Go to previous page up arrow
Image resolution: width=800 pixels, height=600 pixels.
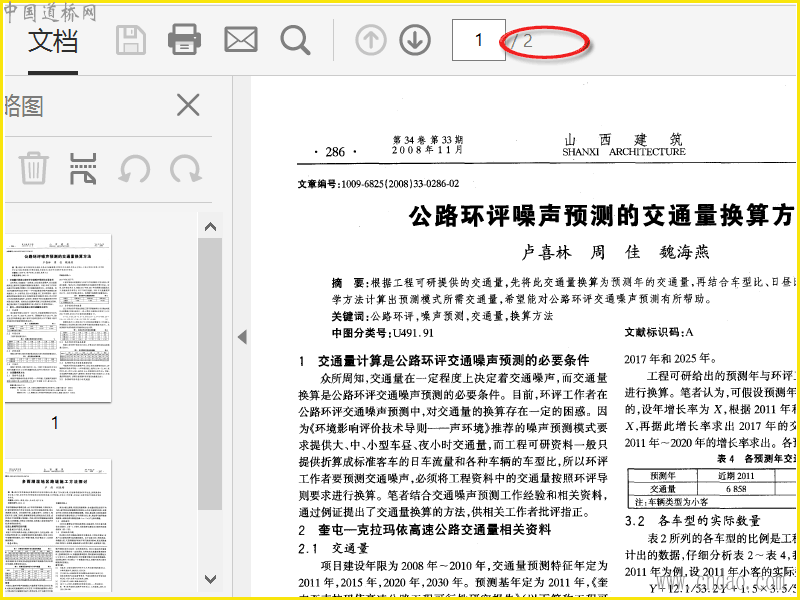371,40
